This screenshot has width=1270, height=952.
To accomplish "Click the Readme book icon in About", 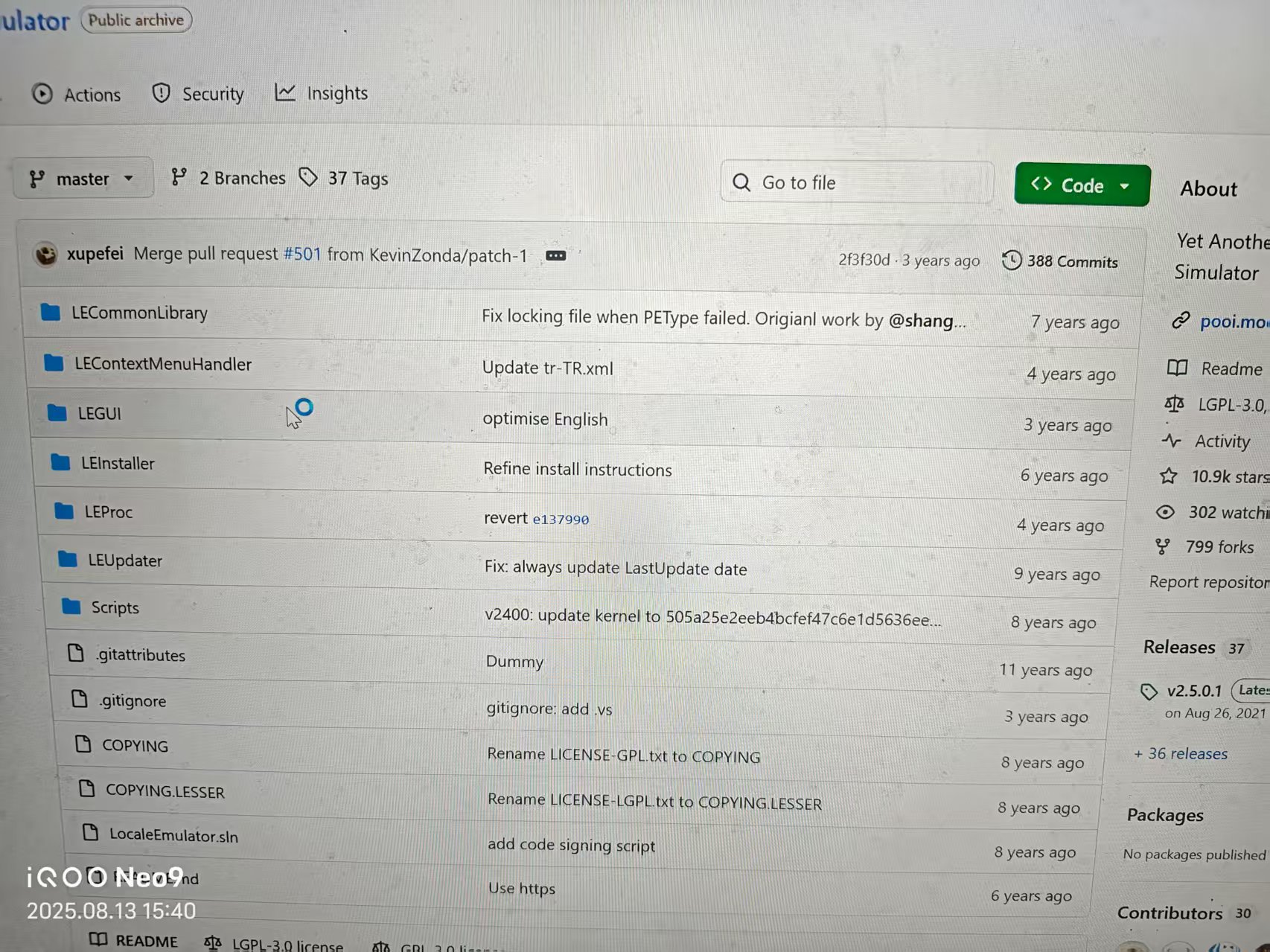I will pyautogui.click(x=1177, y=367).
